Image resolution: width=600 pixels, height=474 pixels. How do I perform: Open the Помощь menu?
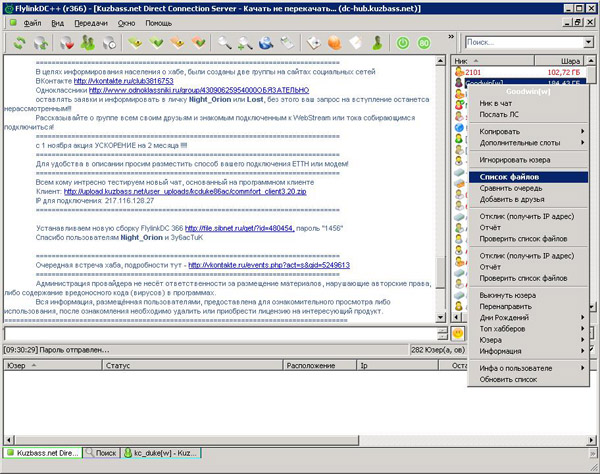point(158,23)
